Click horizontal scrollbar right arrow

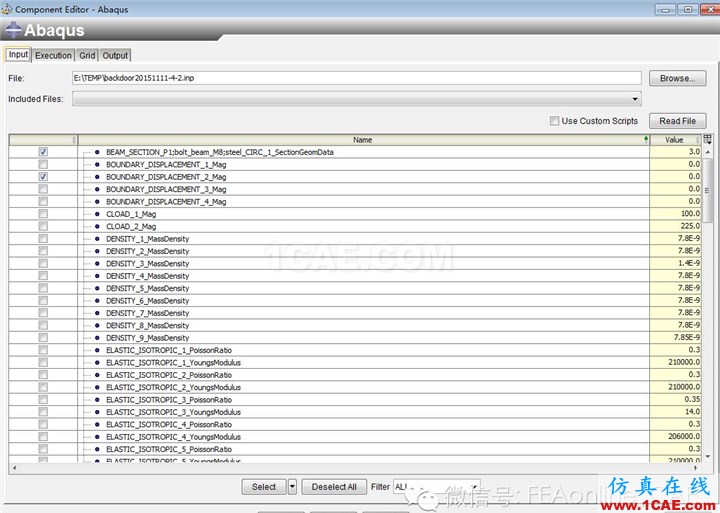[696, 468]
